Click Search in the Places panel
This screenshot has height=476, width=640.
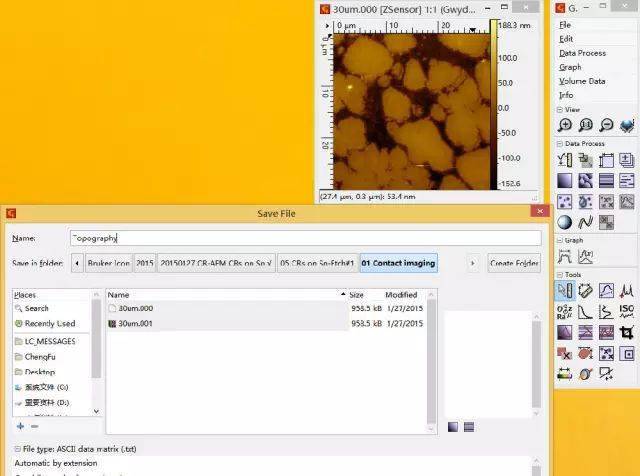(36, 309)
